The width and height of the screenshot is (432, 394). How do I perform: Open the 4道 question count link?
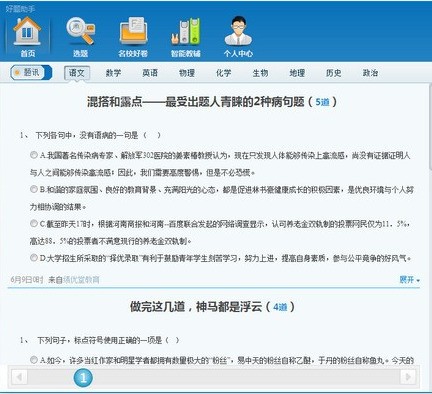tap(280, 307)
